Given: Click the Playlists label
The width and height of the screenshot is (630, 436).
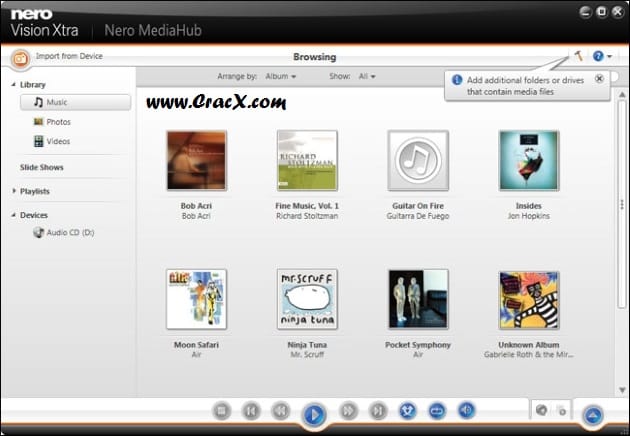Looking at the screenshot, I should (35, 191).
